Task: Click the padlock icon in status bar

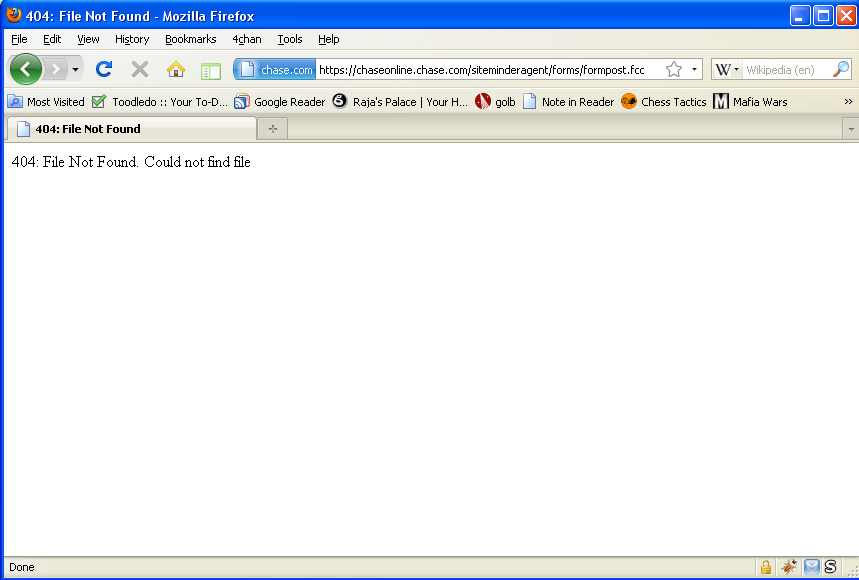Action: point(766,567)
